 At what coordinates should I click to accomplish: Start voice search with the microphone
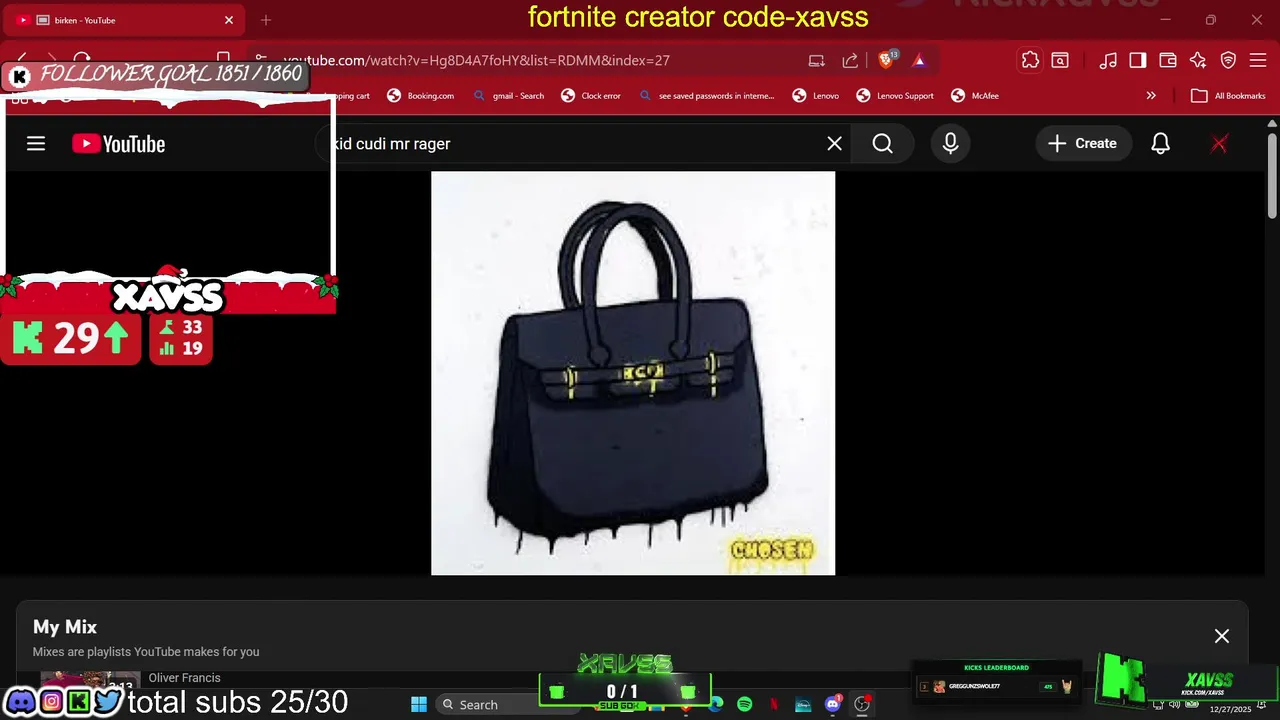click(950, 144)
